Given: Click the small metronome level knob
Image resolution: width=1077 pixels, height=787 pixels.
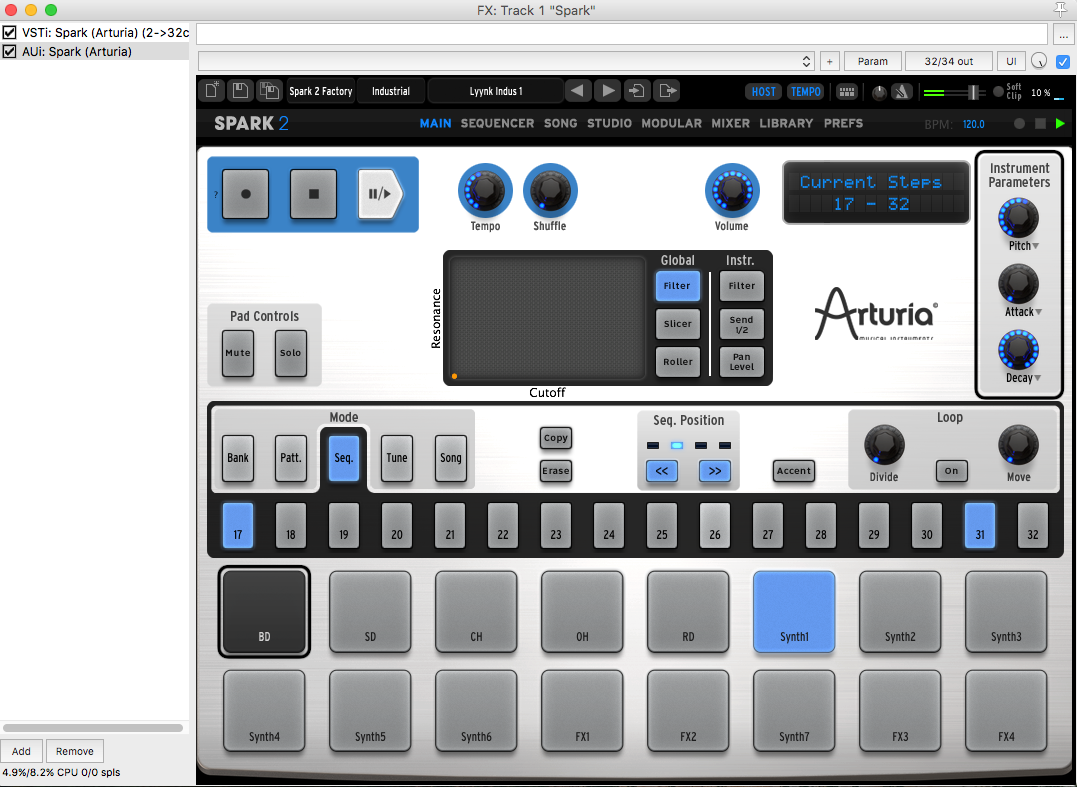Looking at the screenshot, I should point(878,92).
